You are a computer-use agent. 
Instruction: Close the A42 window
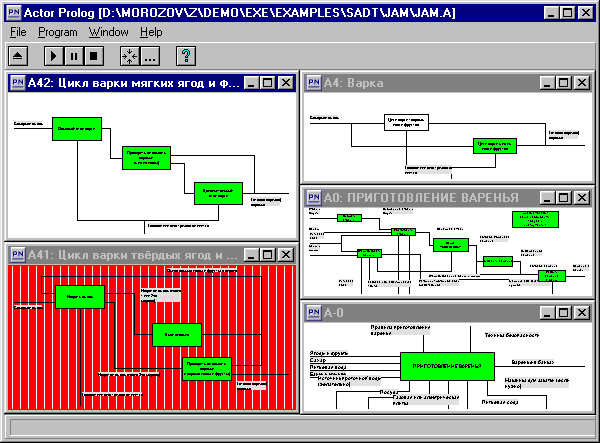click(285, 83)
